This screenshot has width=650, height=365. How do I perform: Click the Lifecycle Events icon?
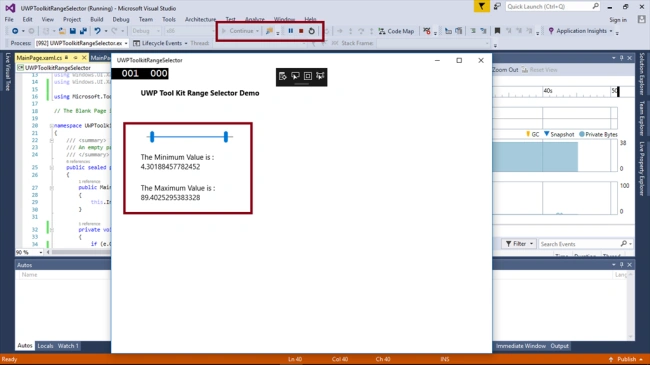click(x=136, y=43)
